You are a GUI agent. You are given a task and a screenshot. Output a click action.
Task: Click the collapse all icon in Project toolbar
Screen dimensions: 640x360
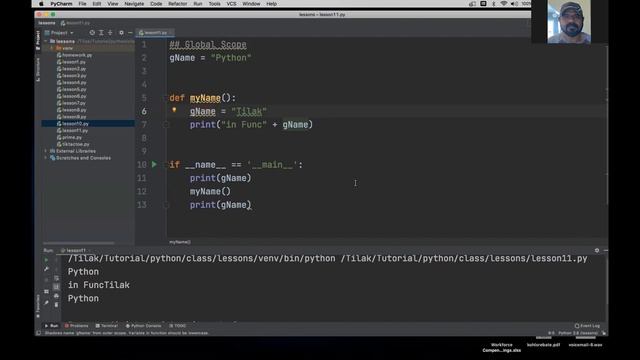(110, 33)
